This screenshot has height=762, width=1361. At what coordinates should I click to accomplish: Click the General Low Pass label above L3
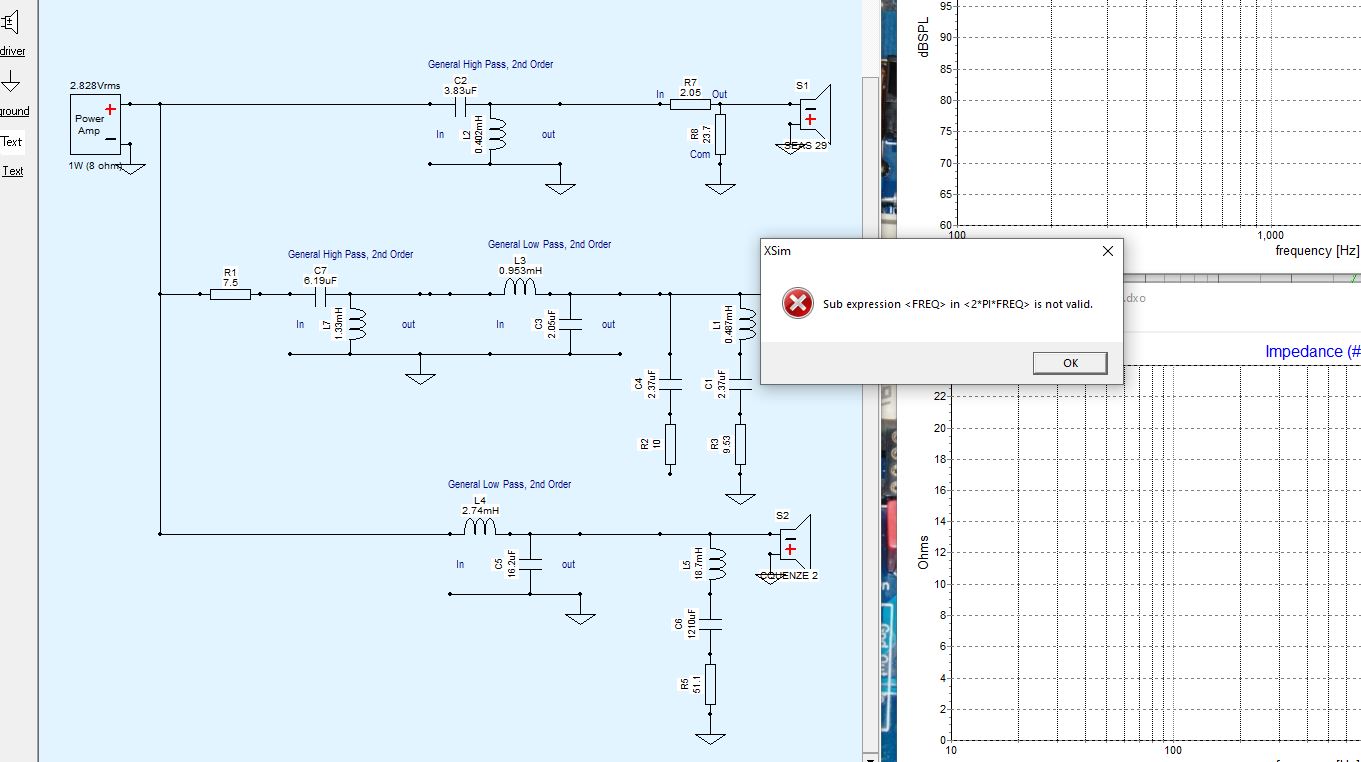tap(549, 244)
